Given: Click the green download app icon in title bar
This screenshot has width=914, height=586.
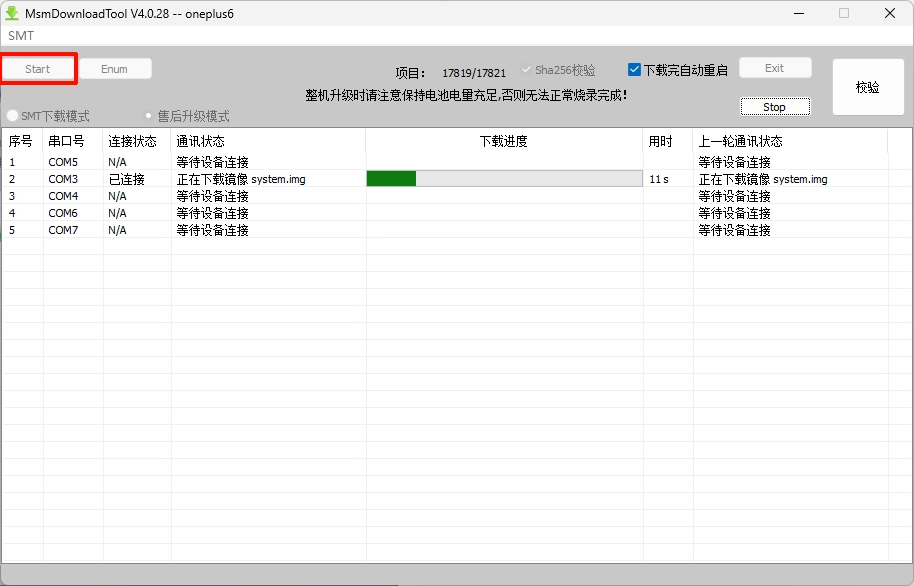Looking at the screenshot, I should 13,13.
